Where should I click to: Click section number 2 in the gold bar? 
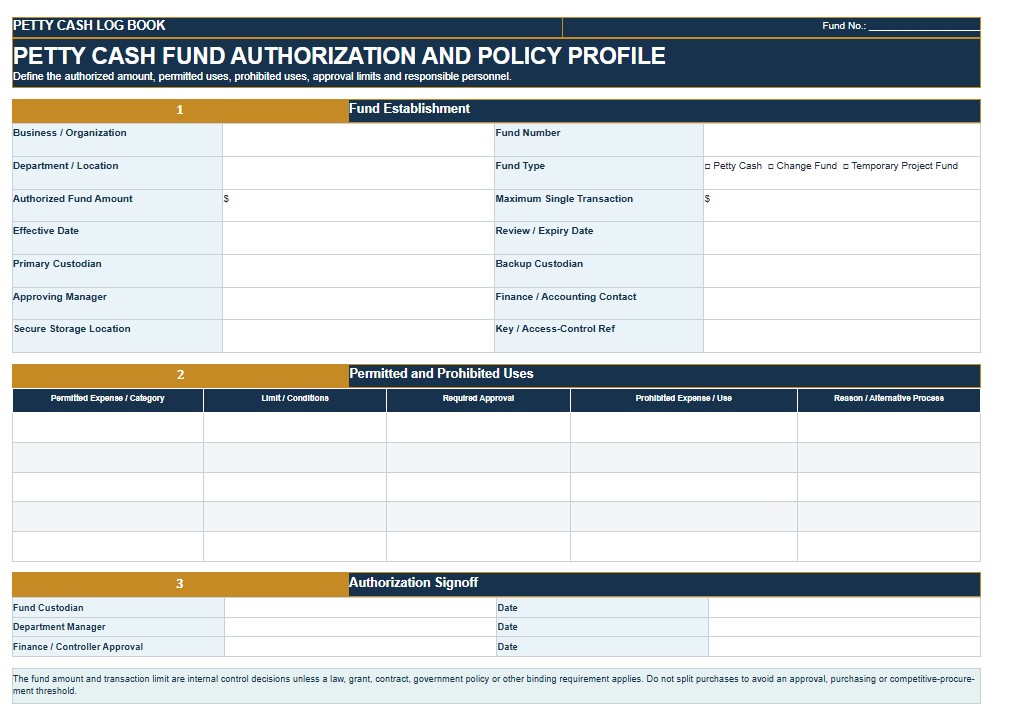click(180, 375)
